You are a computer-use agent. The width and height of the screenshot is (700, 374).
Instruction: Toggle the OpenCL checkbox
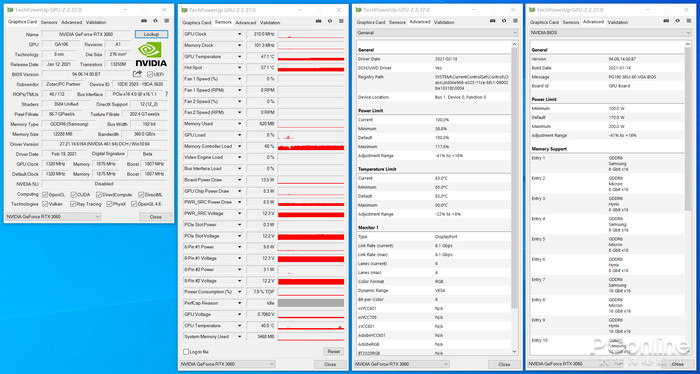(x=45, y=195)
